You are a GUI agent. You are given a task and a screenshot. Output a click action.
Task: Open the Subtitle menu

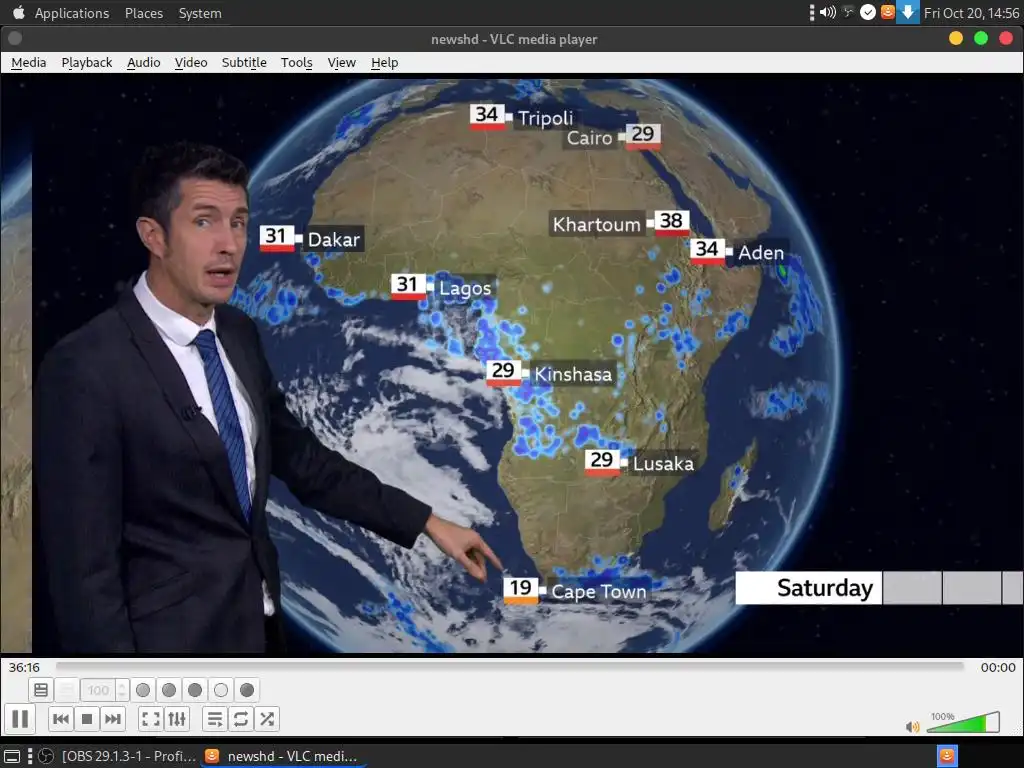click(x=244, y=63)
